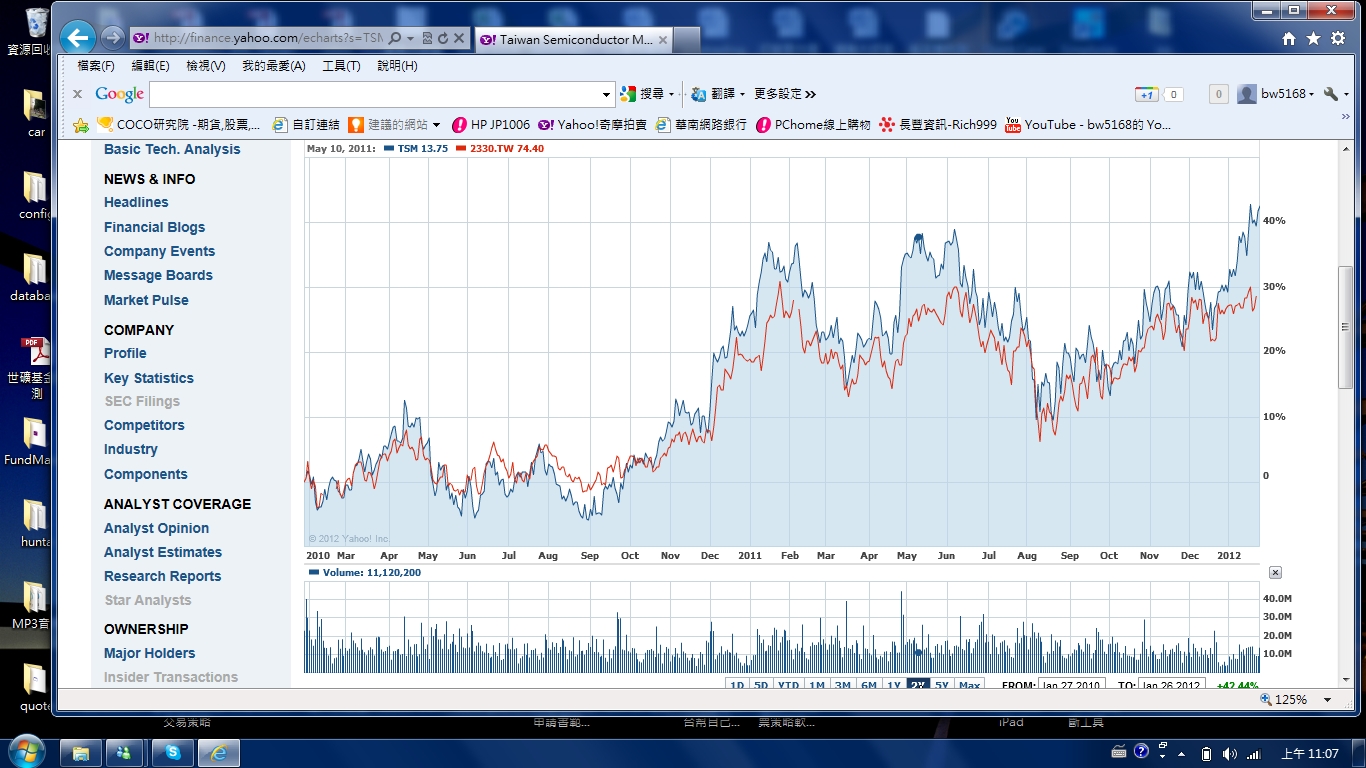
Task: Open the 檔案(F) menu
Action: click(96, 66)
